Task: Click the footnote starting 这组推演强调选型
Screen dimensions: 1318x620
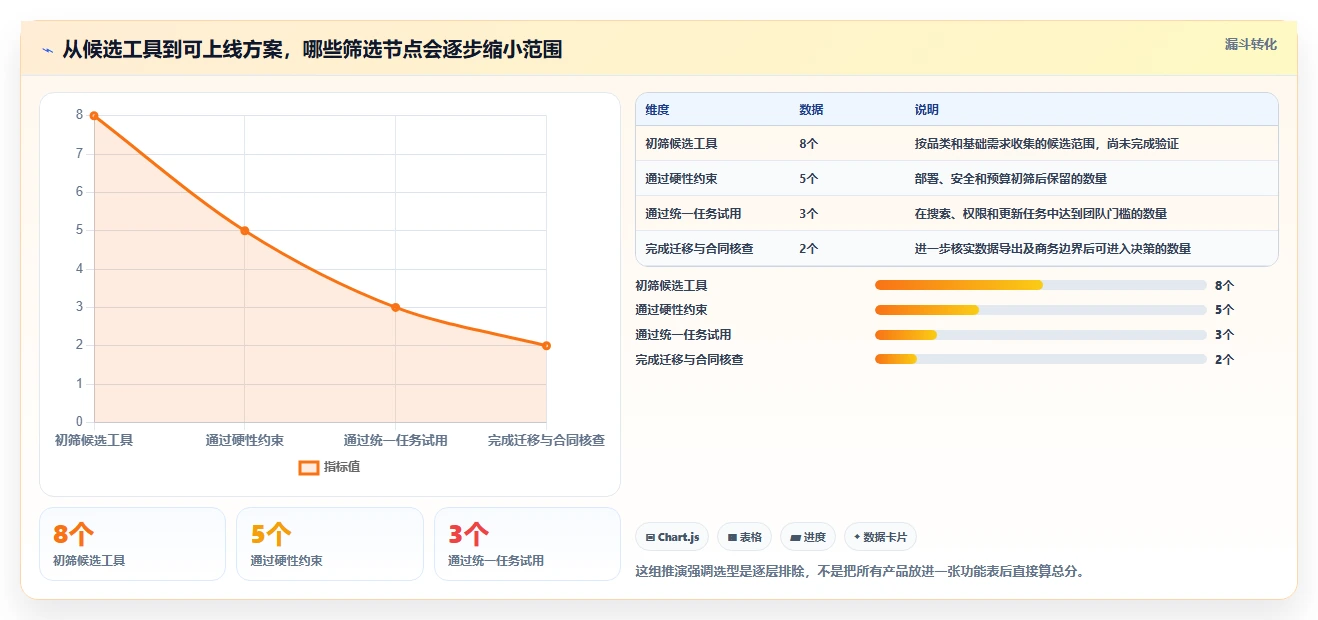Action: point(860,572)
